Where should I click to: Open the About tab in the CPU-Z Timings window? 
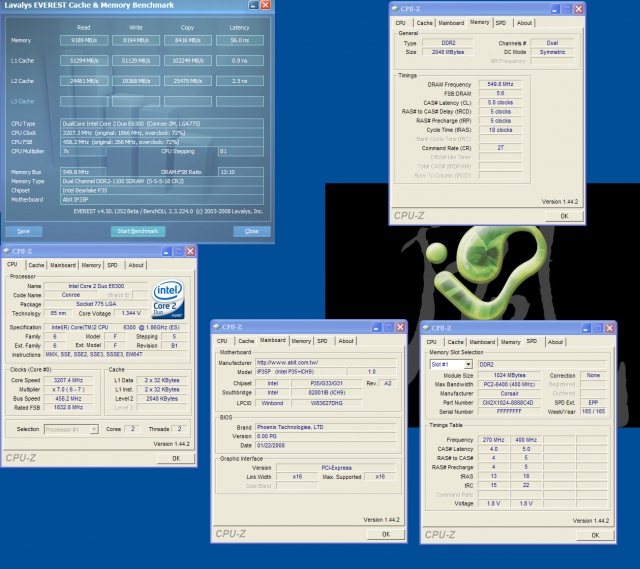point(524,23)
